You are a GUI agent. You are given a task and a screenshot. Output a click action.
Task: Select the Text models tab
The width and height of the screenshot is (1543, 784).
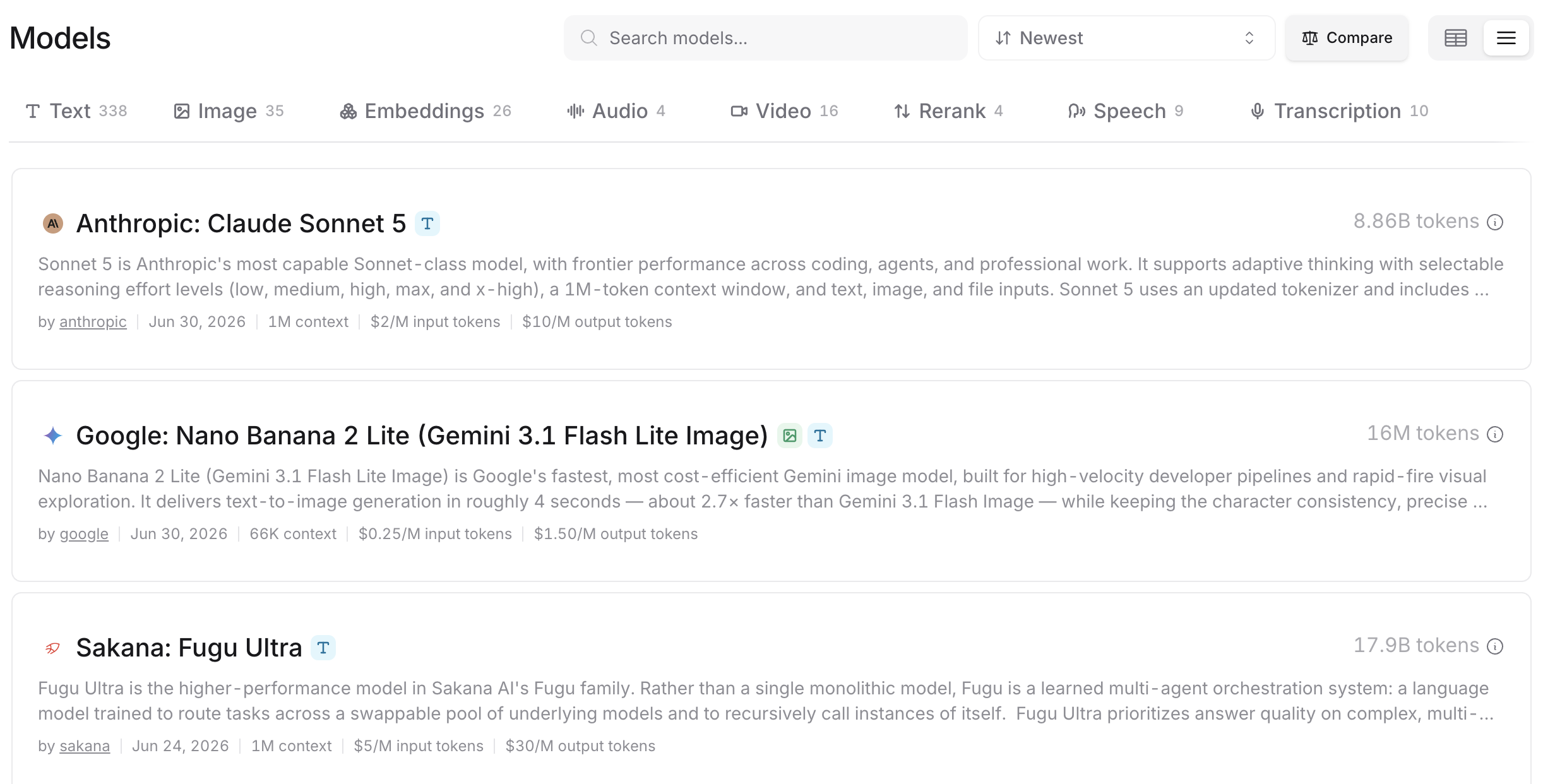click(76, 111)
